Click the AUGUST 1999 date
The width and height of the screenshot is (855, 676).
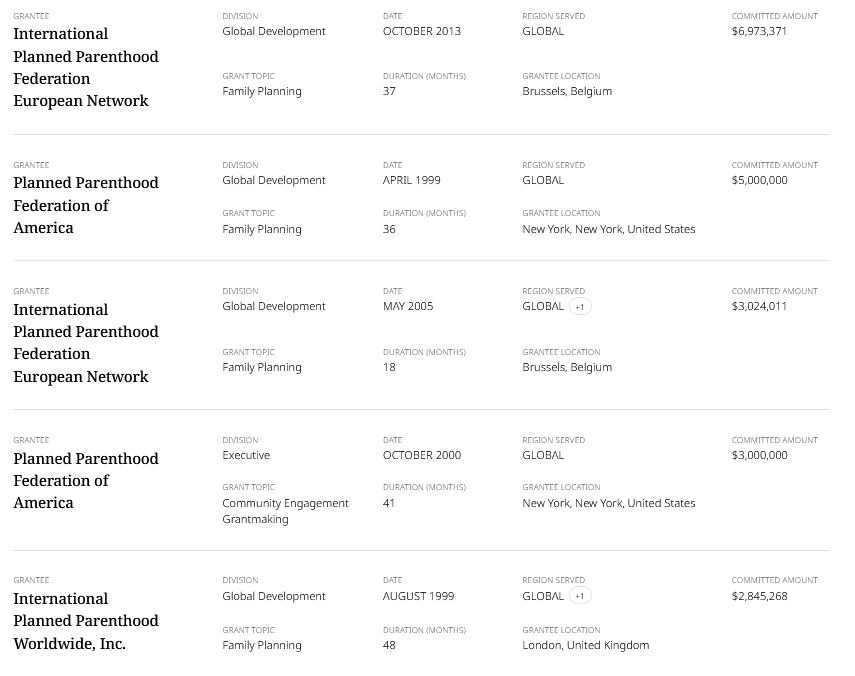418,596
